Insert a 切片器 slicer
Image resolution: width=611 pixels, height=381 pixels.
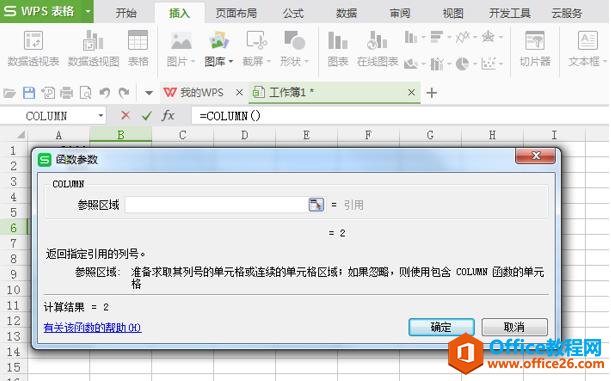click(535, 48)
